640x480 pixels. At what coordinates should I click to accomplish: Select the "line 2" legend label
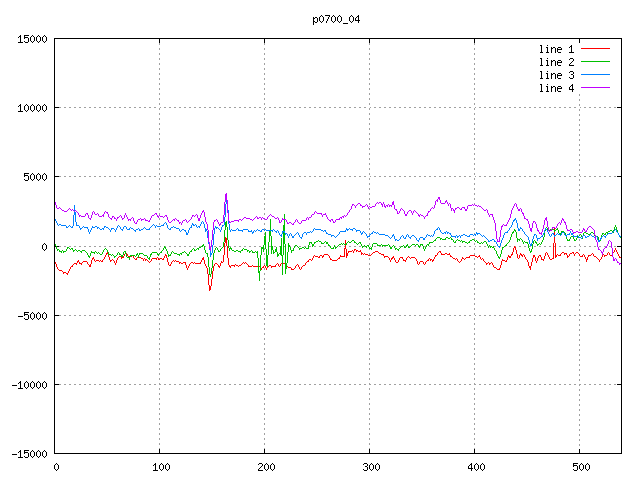[x=556, y=62]
